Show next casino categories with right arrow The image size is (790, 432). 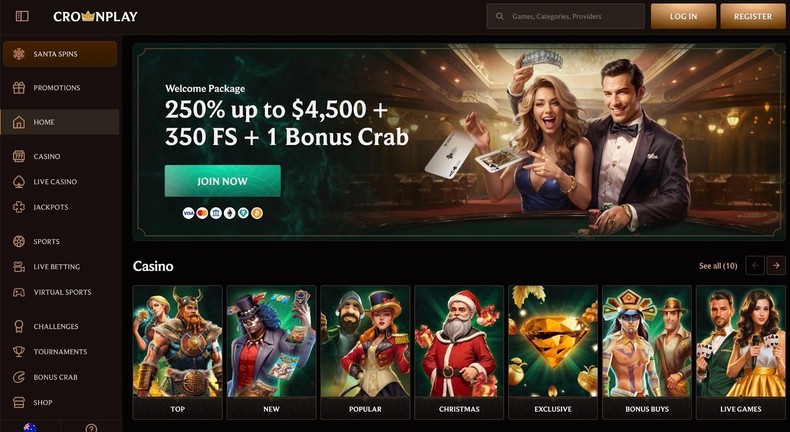click(x=776, y=266)
